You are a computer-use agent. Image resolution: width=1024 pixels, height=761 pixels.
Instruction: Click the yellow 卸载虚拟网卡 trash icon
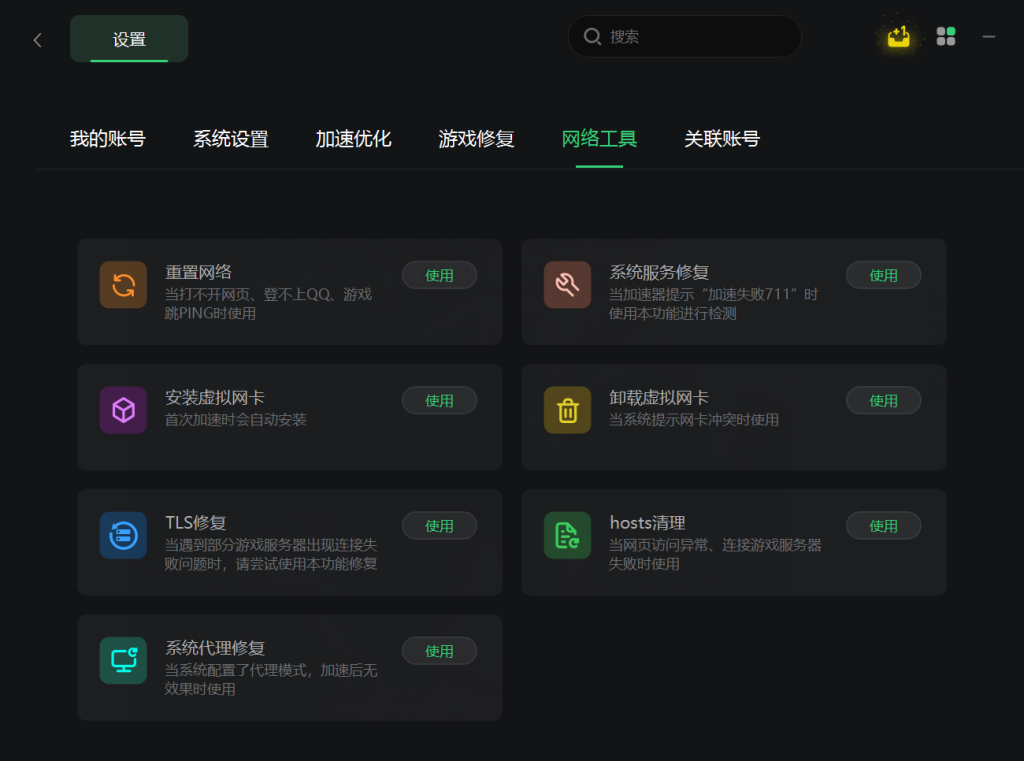tap(568, 410)
